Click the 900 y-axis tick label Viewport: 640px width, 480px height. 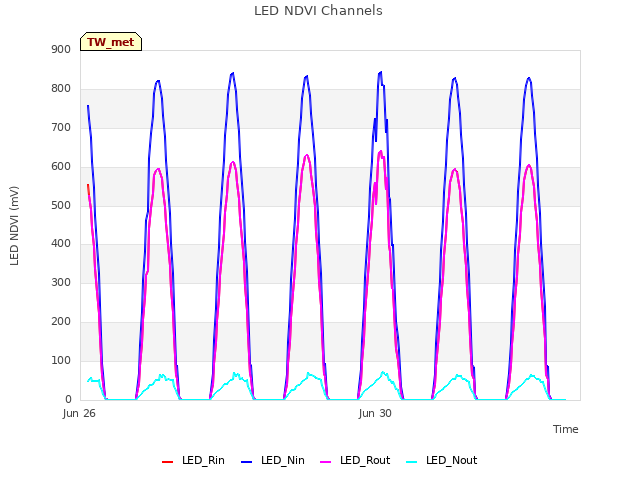[x=61, y=50]
